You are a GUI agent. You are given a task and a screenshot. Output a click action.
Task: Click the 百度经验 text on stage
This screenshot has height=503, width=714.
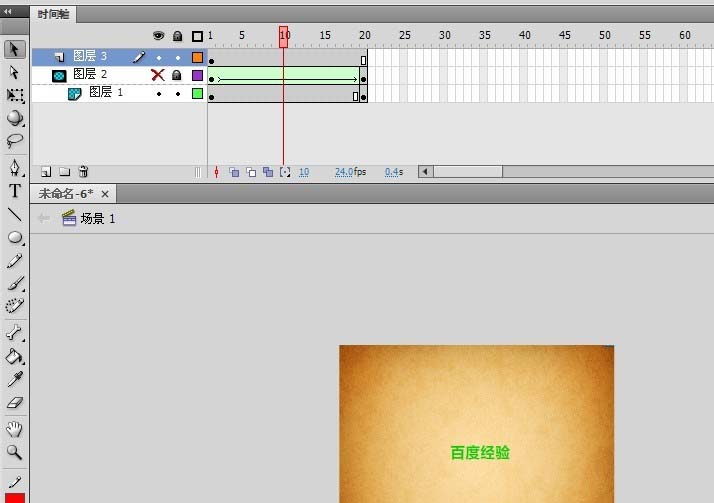tap(480, 453)
